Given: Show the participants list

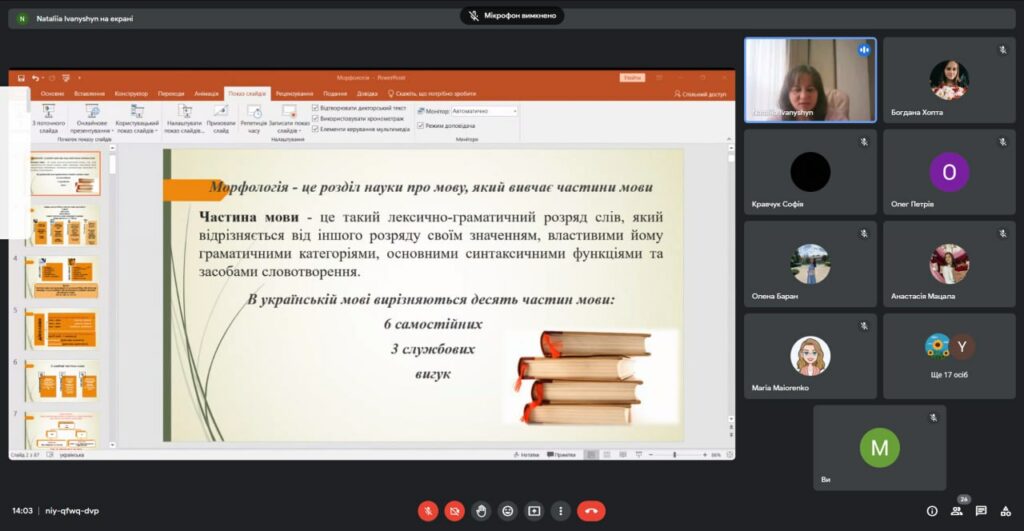Looking at the screenshot, I should tap(957, 511).
